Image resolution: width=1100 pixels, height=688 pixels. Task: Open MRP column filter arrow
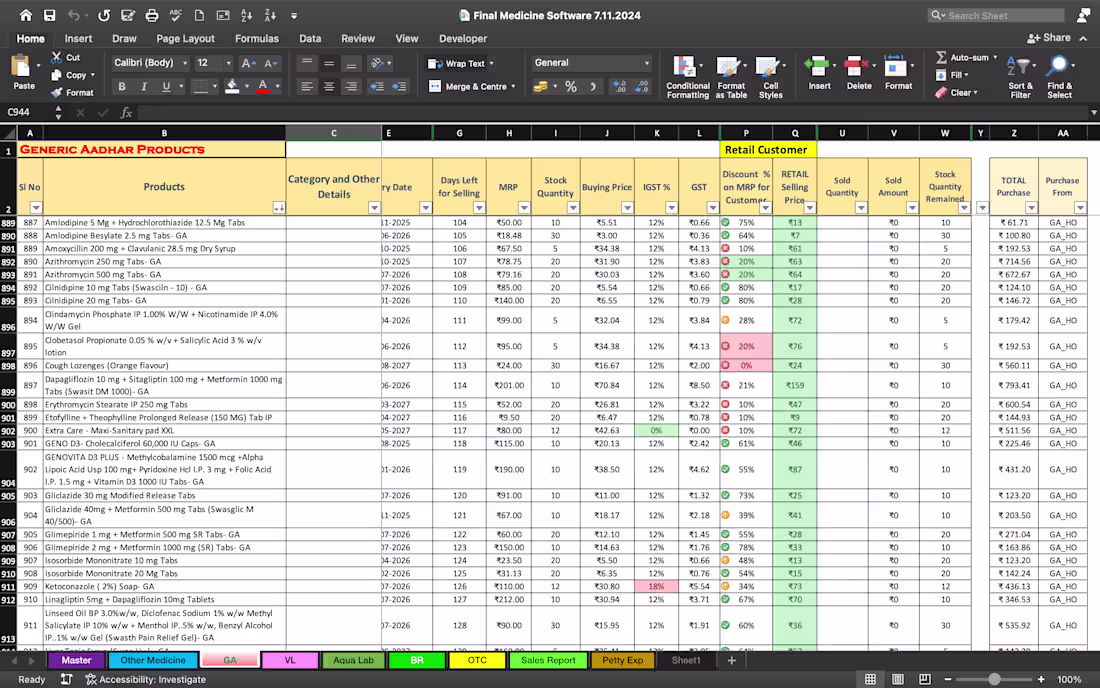click(524, 208)
